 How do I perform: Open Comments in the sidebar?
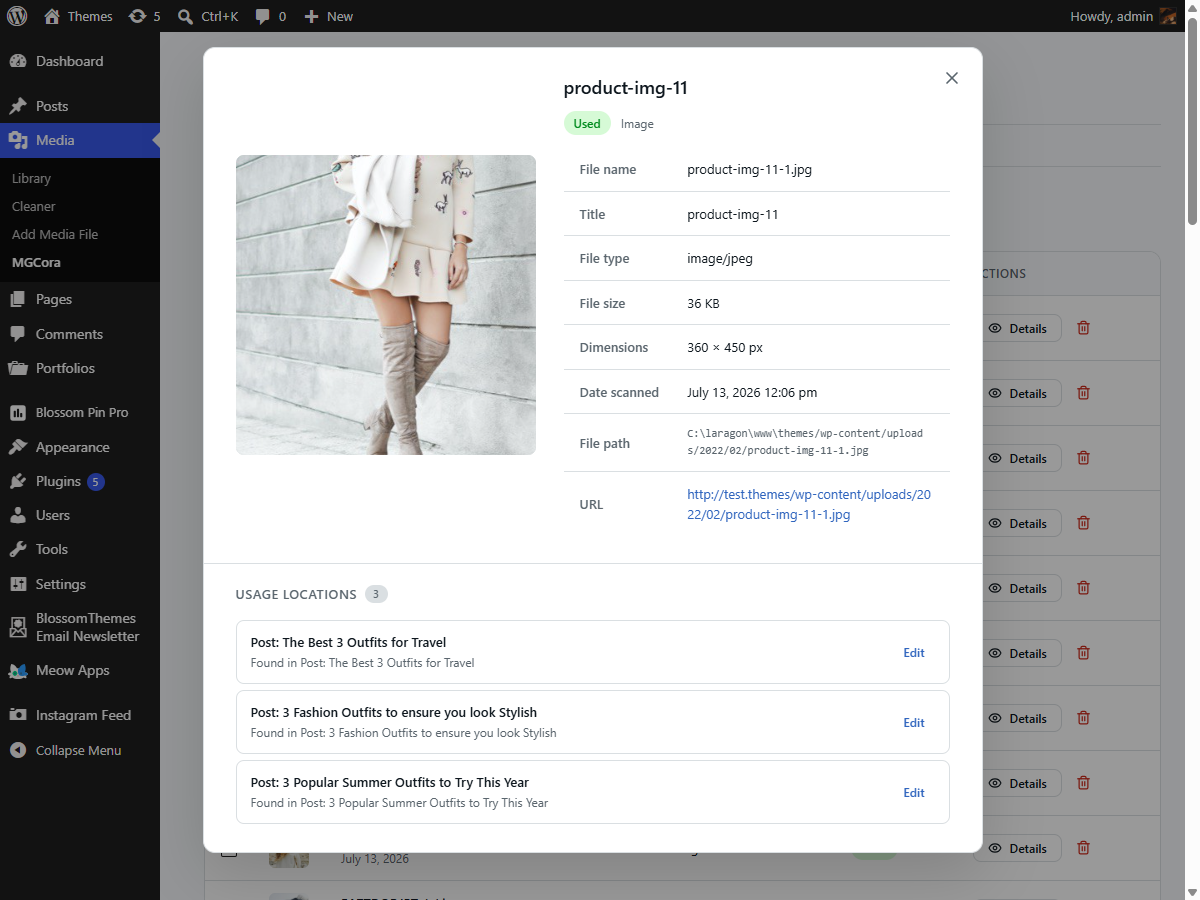point(80,334)
